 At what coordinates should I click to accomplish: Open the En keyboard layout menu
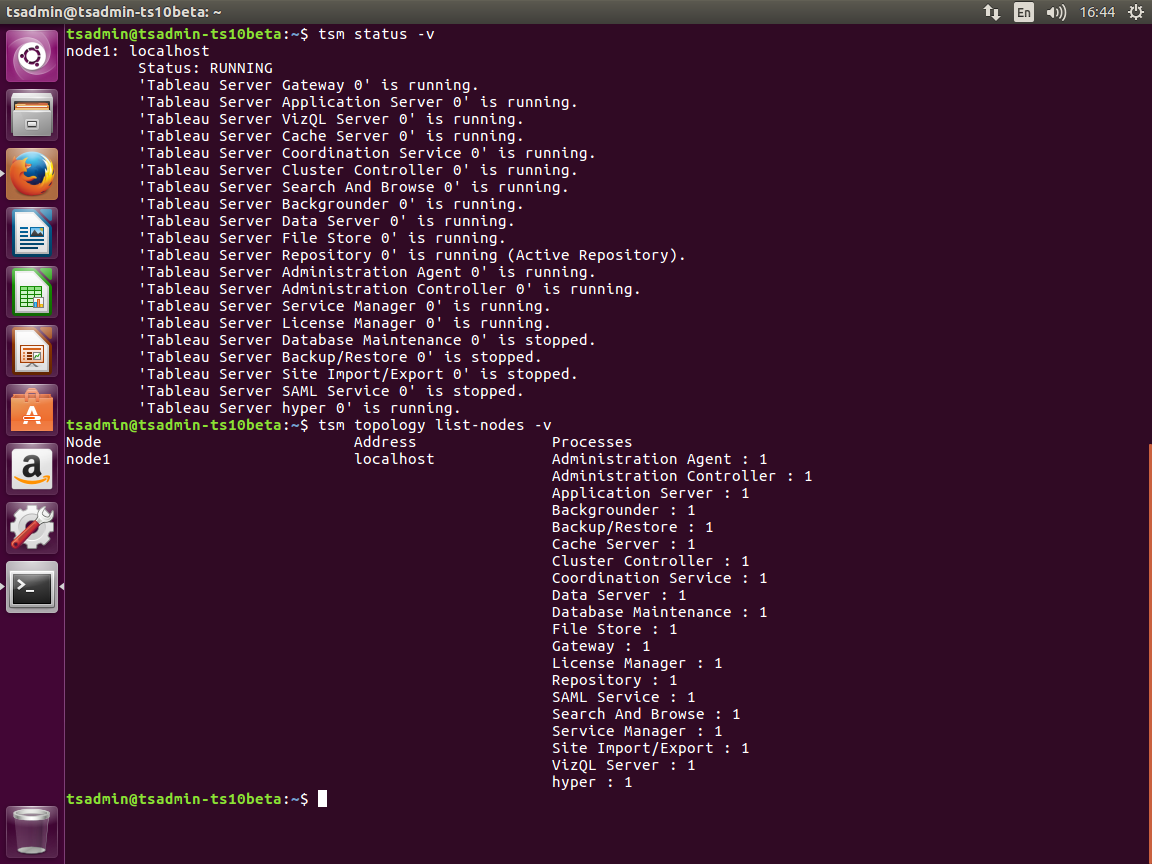pos(1023,12)
